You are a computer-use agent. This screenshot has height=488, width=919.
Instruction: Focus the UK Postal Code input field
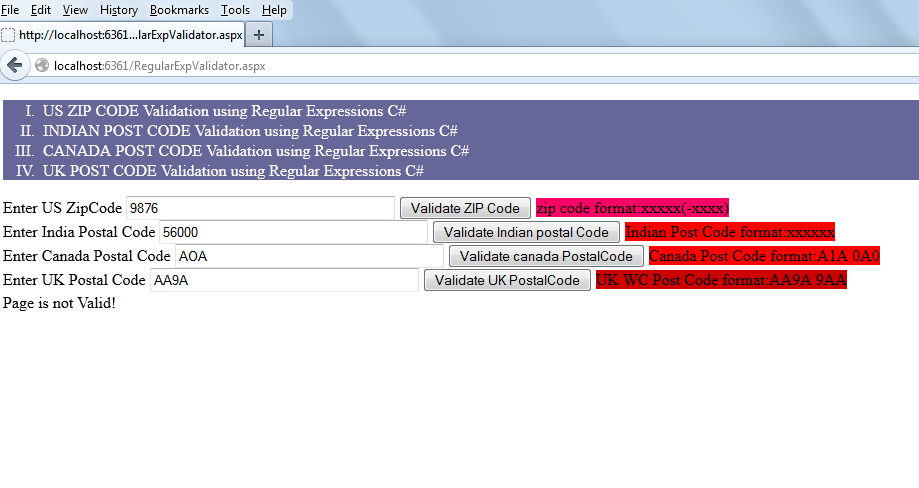[x=284, y=280]
